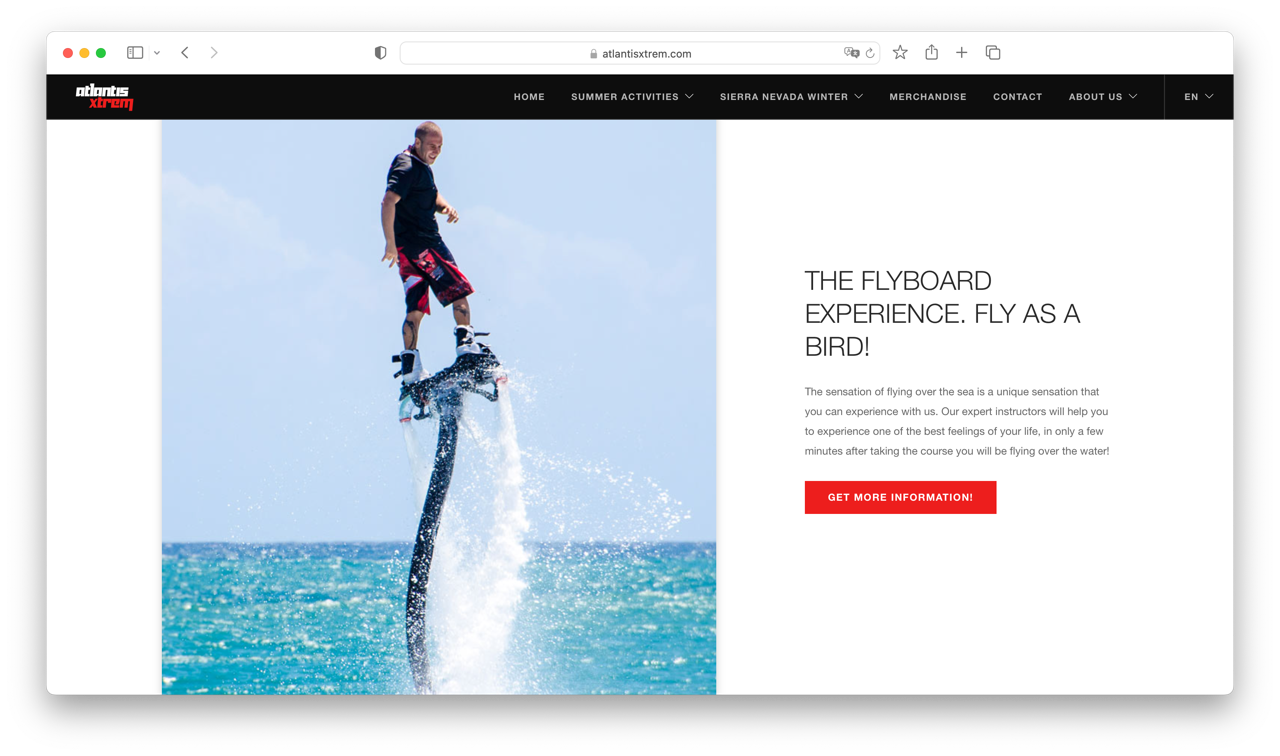Click the flyboard rider photo
This screenshot has height=756, width=1280.
pos(439,407)
